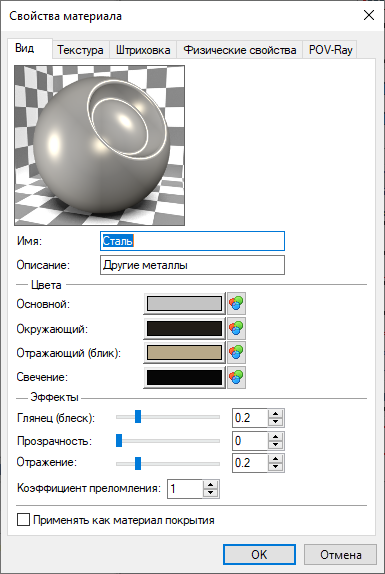
Task: Click the Отражающий (блик) beige color swatch
Action: point(184,353)
